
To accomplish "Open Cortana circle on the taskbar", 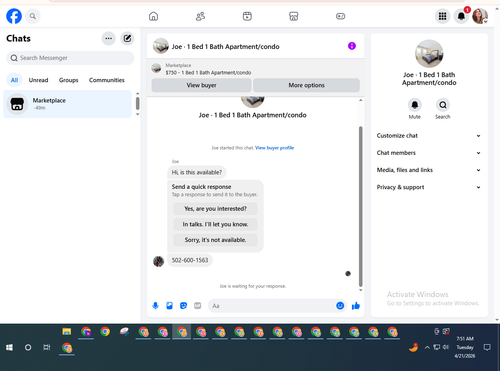I will coord(28,348).
